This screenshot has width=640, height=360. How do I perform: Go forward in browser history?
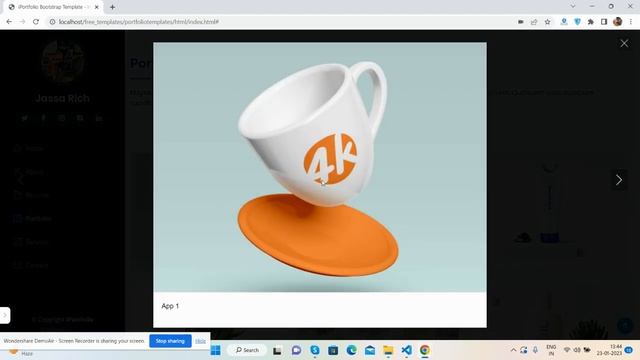[22, 22]
